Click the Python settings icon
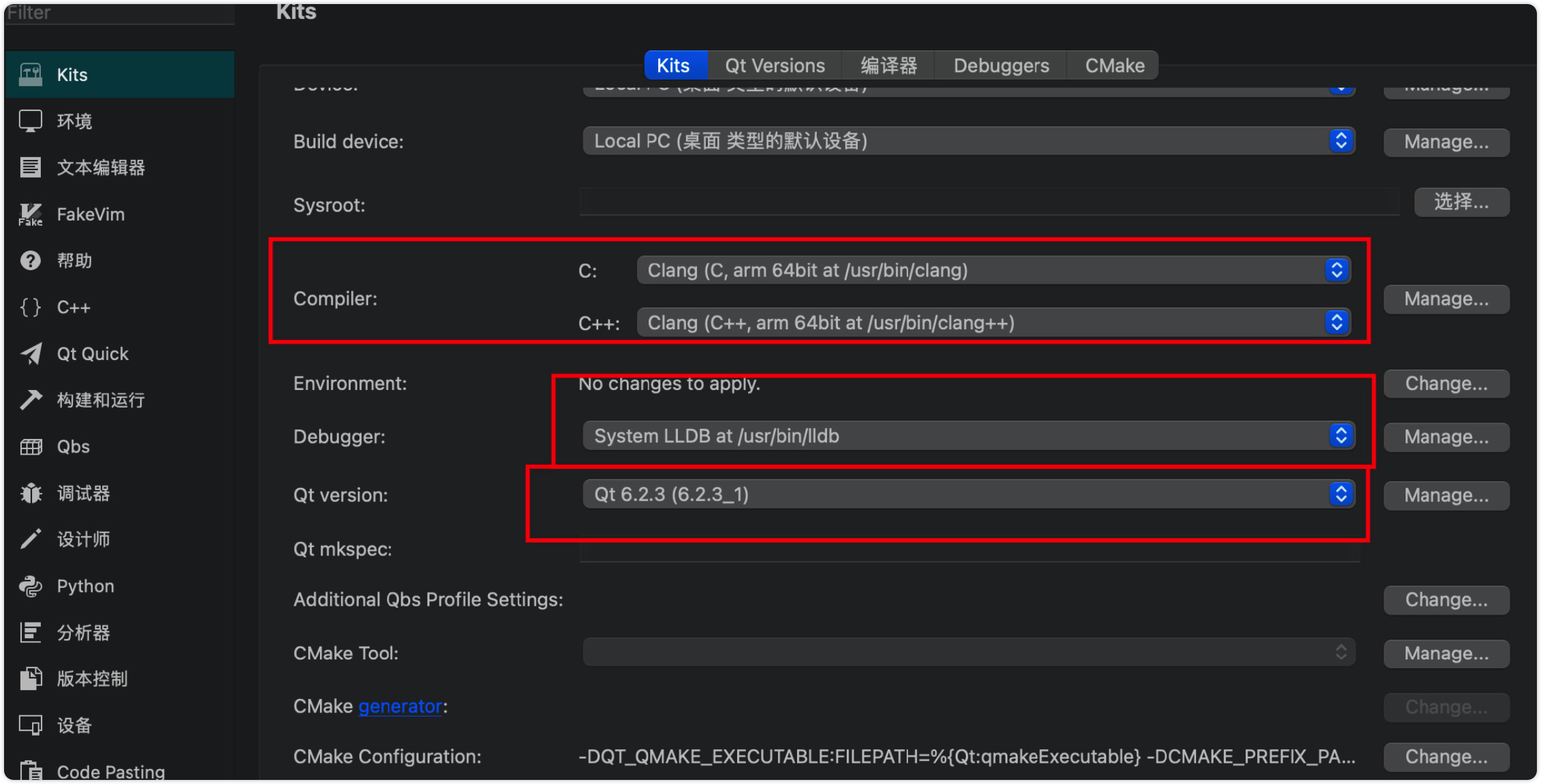1541x784 pixels. coord(31,586)
